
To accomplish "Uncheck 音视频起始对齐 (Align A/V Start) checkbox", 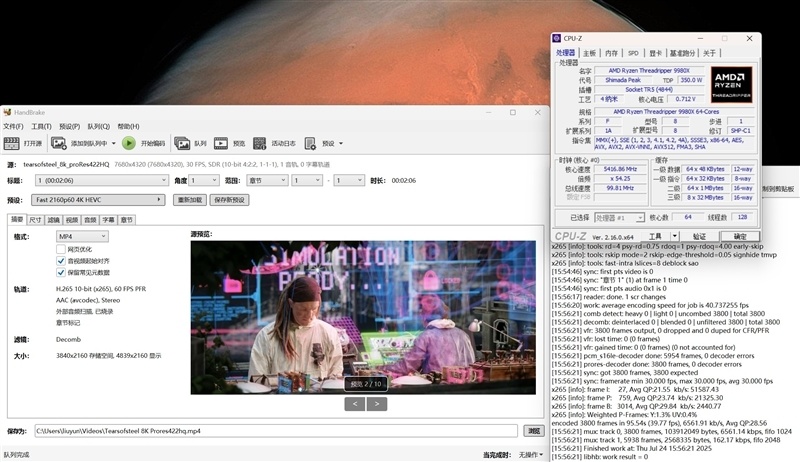I will [61, 261].
